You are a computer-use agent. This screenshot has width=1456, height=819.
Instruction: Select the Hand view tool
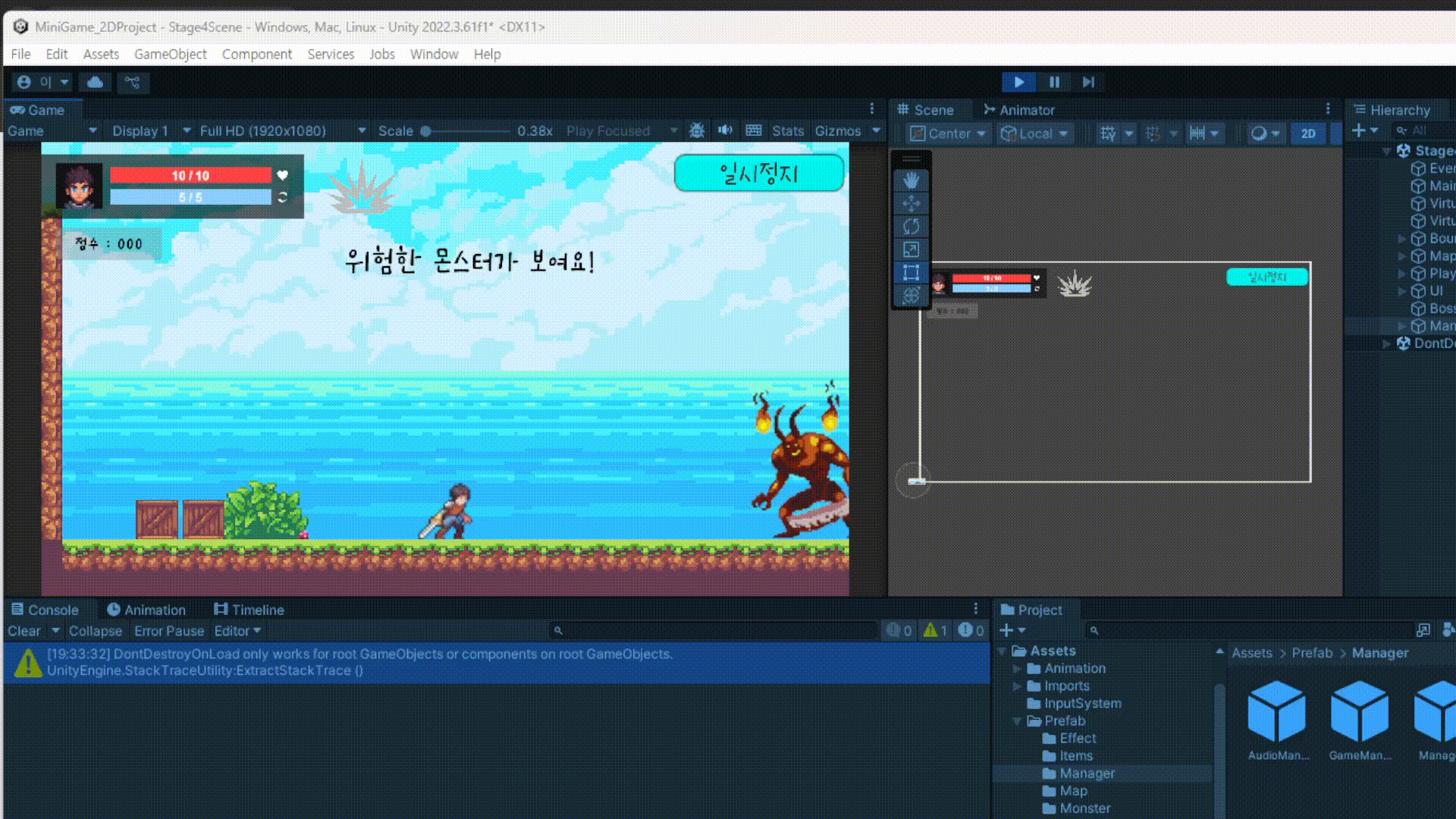[911, 180]
